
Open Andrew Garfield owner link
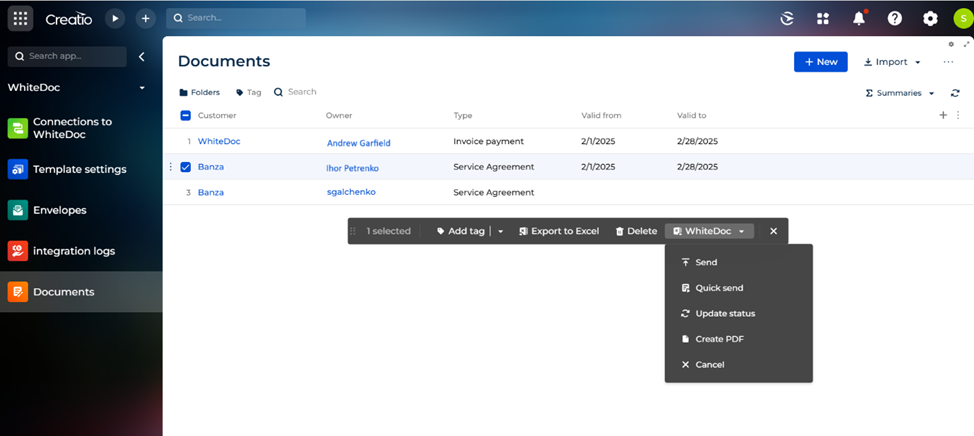point(358,143)
